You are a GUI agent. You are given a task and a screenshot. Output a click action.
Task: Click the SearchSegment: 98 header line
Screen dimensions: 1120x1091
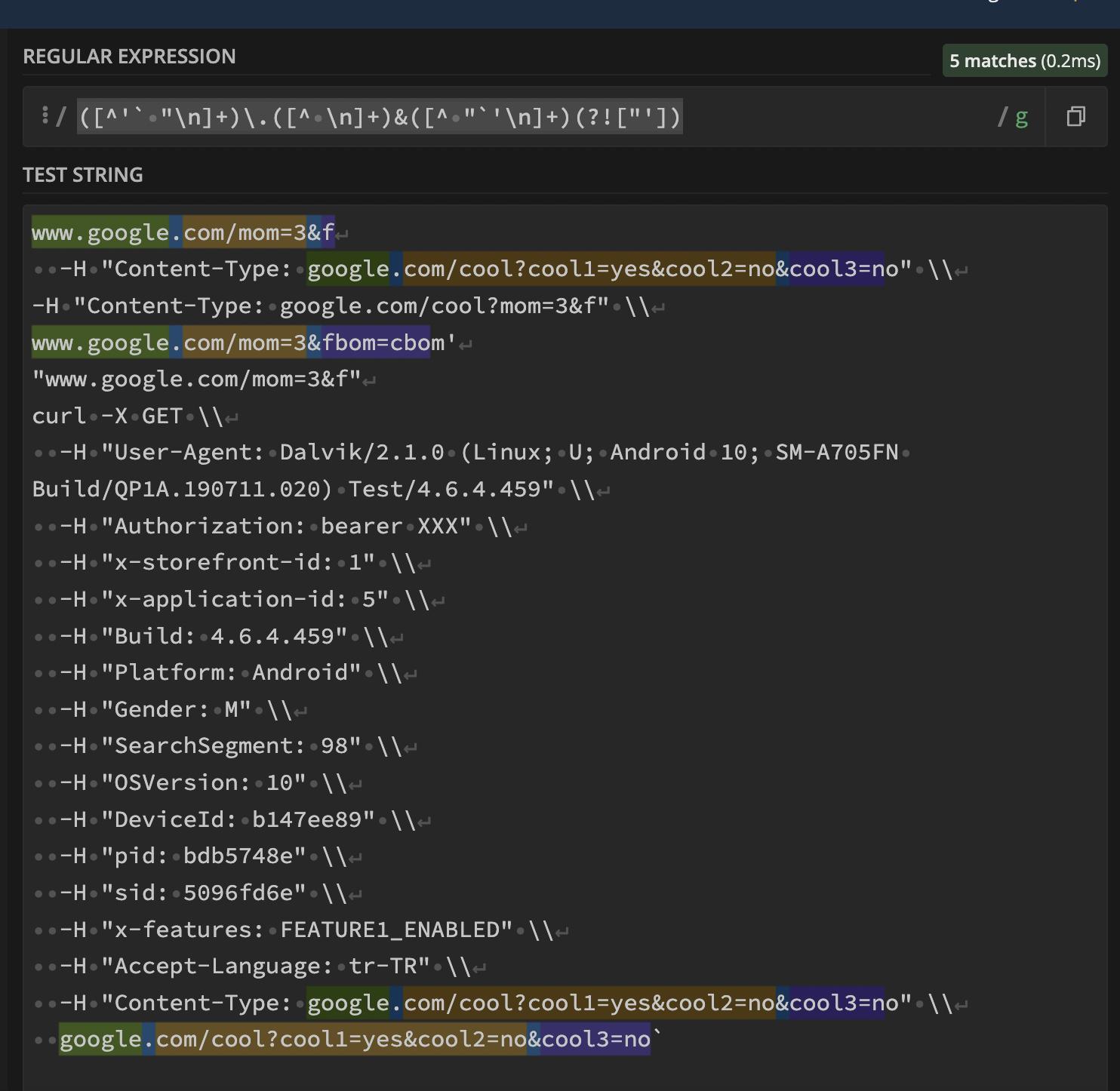pyautogui.click(x=225, y=746)
